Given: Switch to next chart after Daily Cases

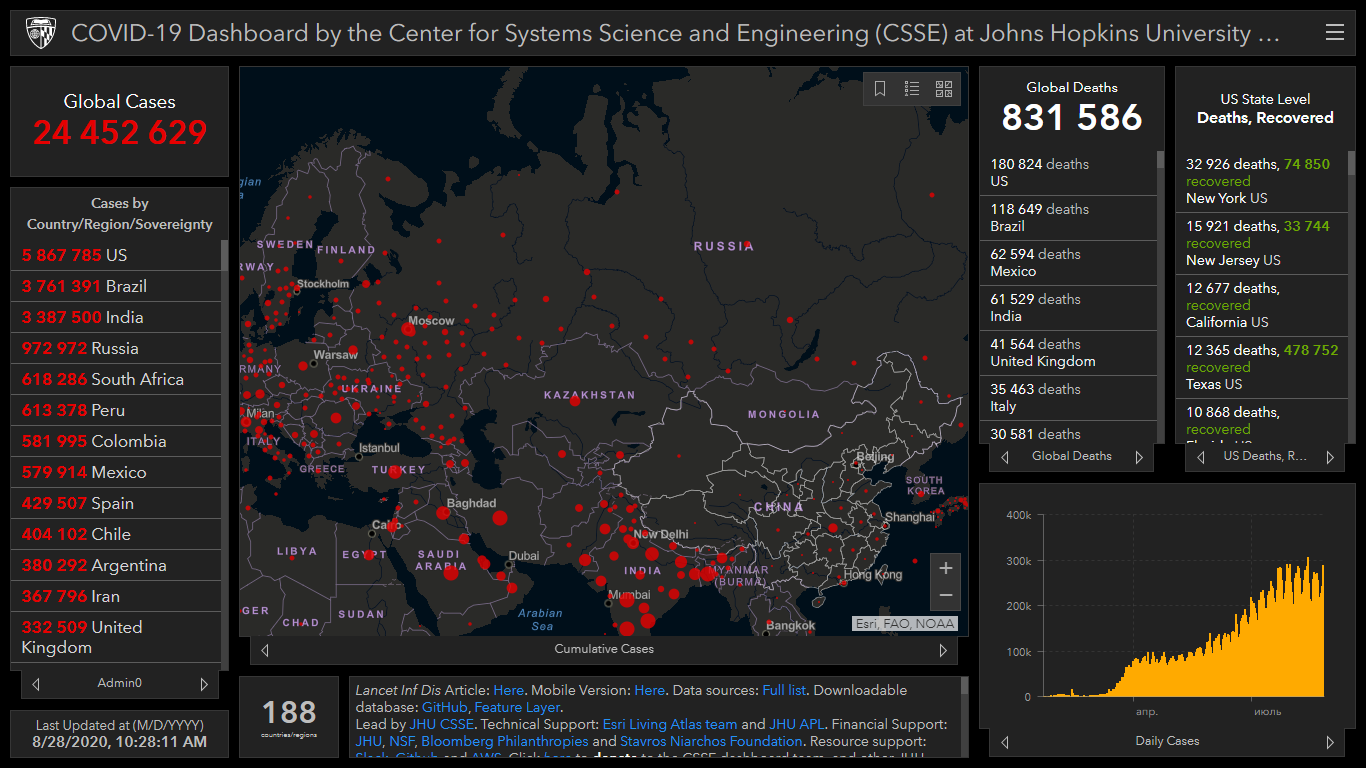Looking at the screenshot, I should tap(1329, 742).
